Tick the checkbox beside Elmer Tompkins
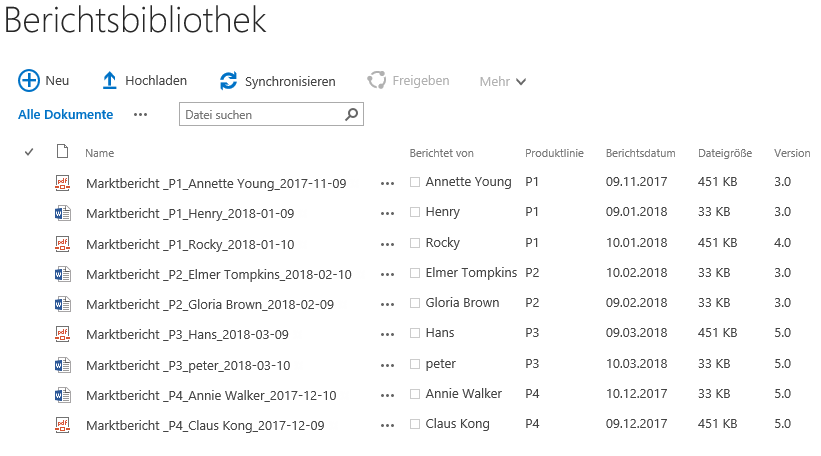 [x=415, y=273]
